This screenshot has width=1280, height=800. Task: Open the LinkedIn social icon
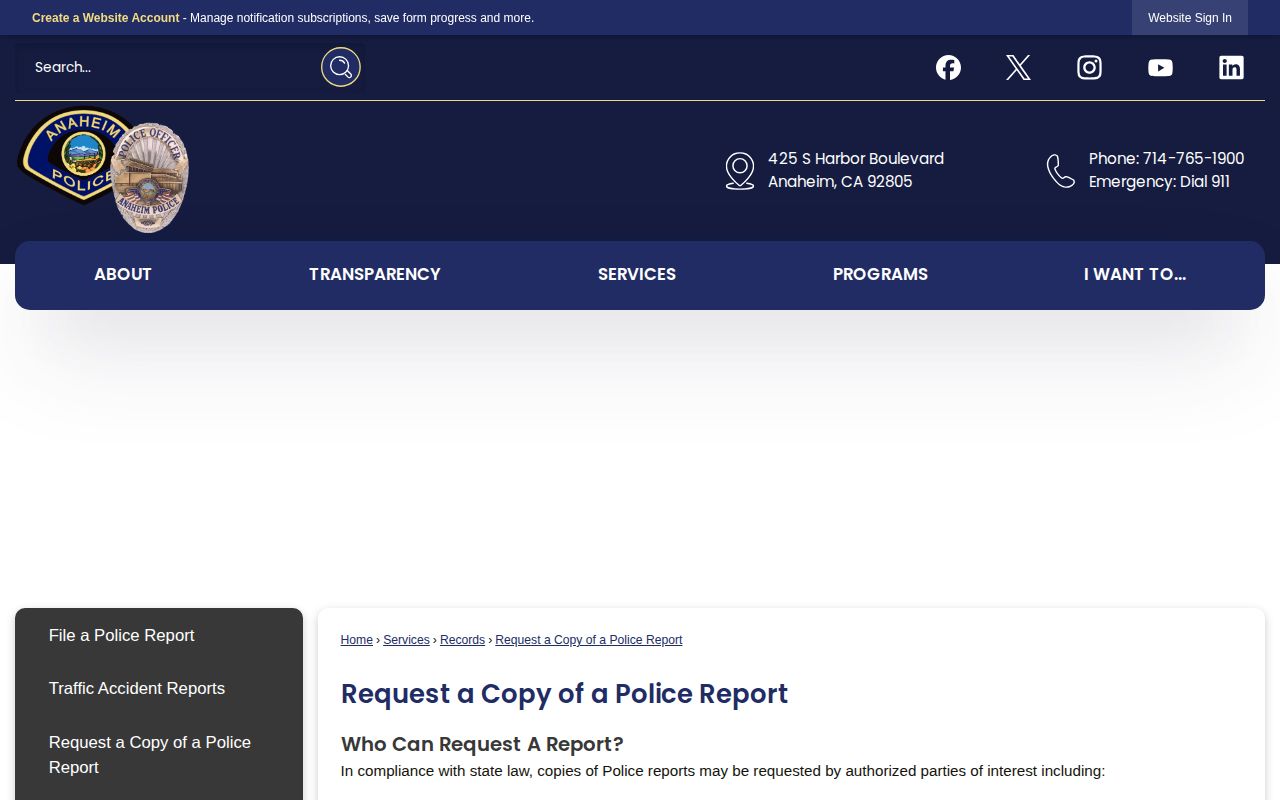[1231, 67]
